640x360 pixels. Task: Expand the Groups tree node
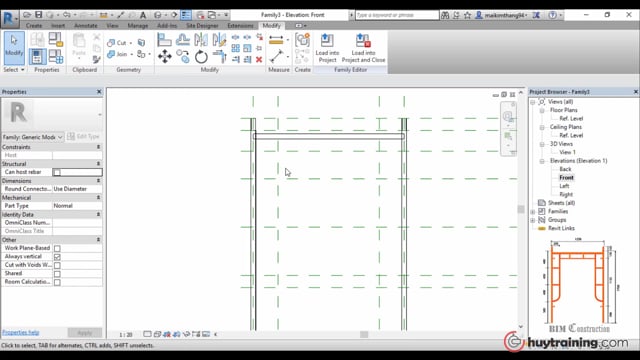533,220
